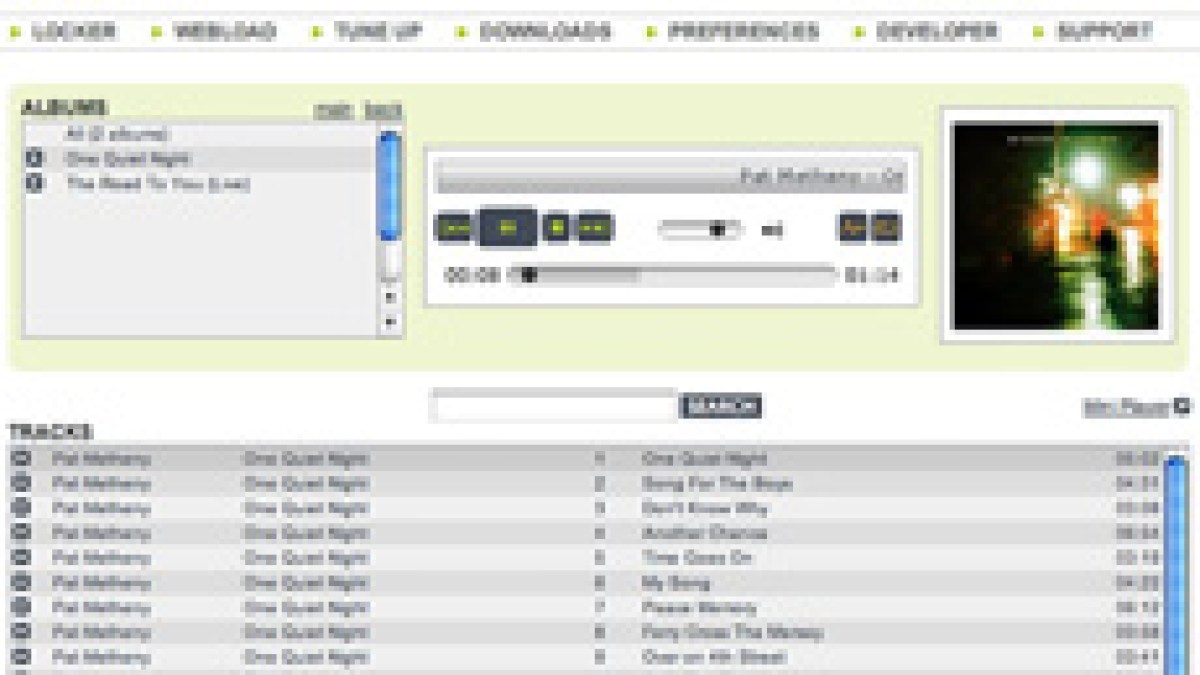Click the icon on Ferry Cross The Mersey row
1200x675 pixels.
pos(20,632)
